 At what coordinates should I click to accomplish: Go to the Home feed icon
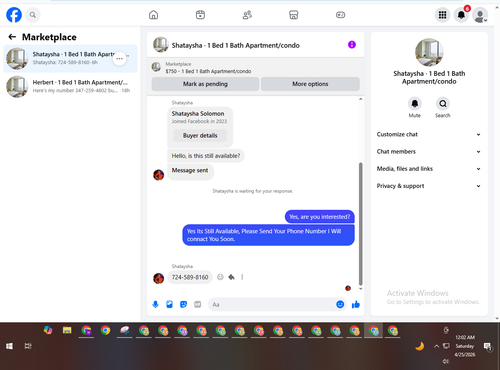coord(153,15)
